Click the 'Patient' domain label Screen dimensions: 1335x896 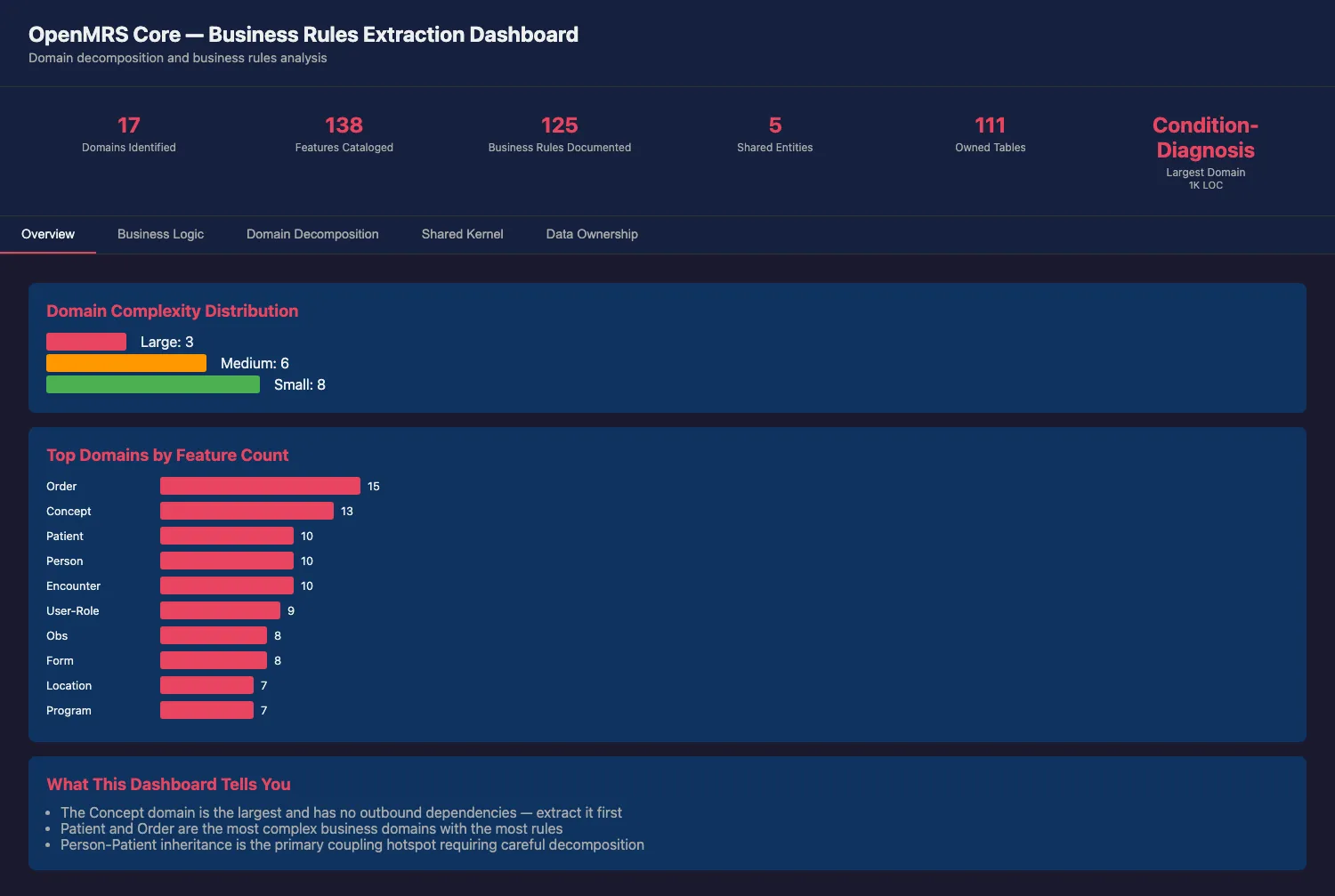pos(65,536)
